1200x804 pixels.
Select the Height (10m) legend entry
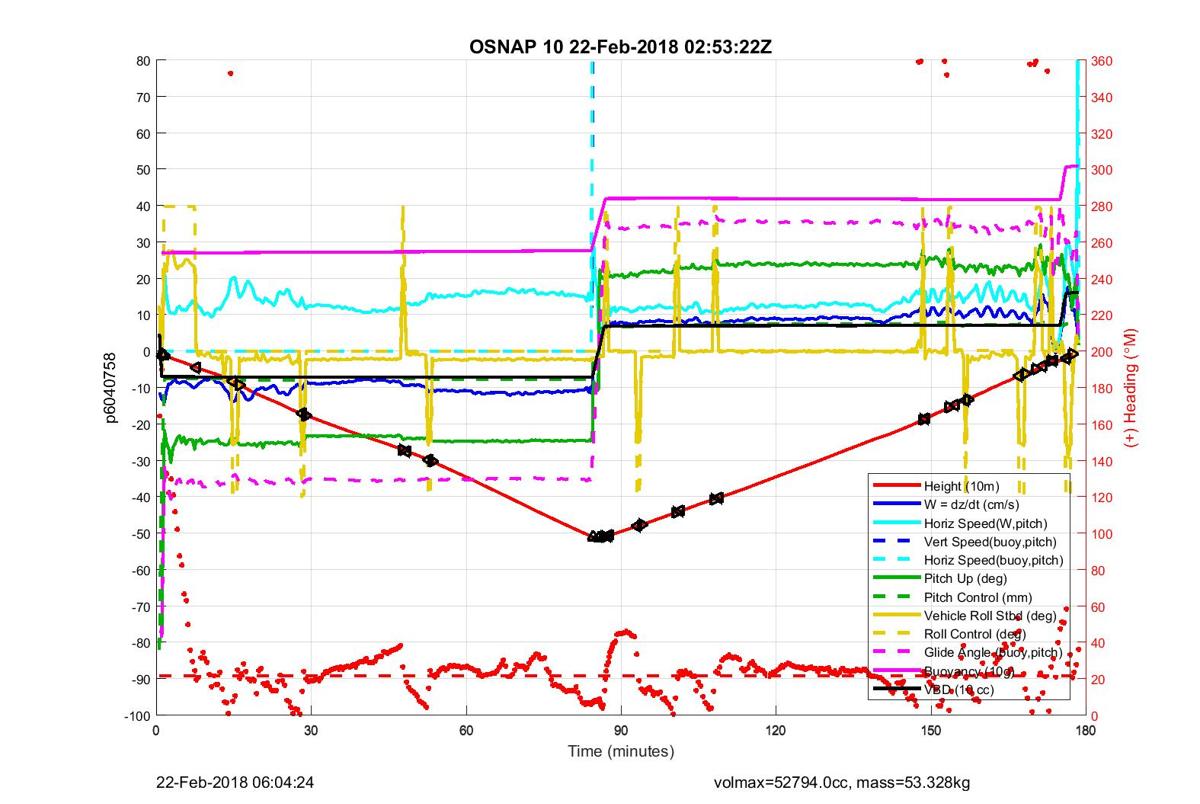[x=966, y=485]
